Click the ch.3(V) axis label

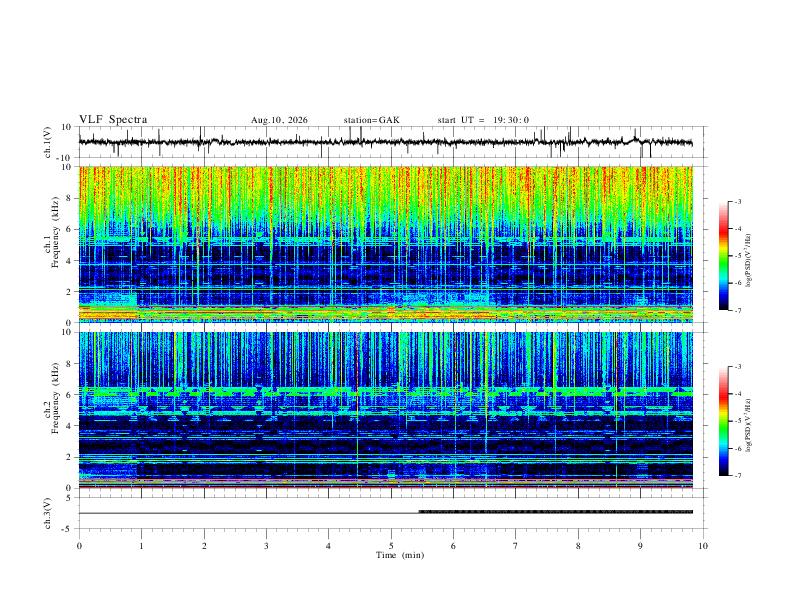(47, 514)
